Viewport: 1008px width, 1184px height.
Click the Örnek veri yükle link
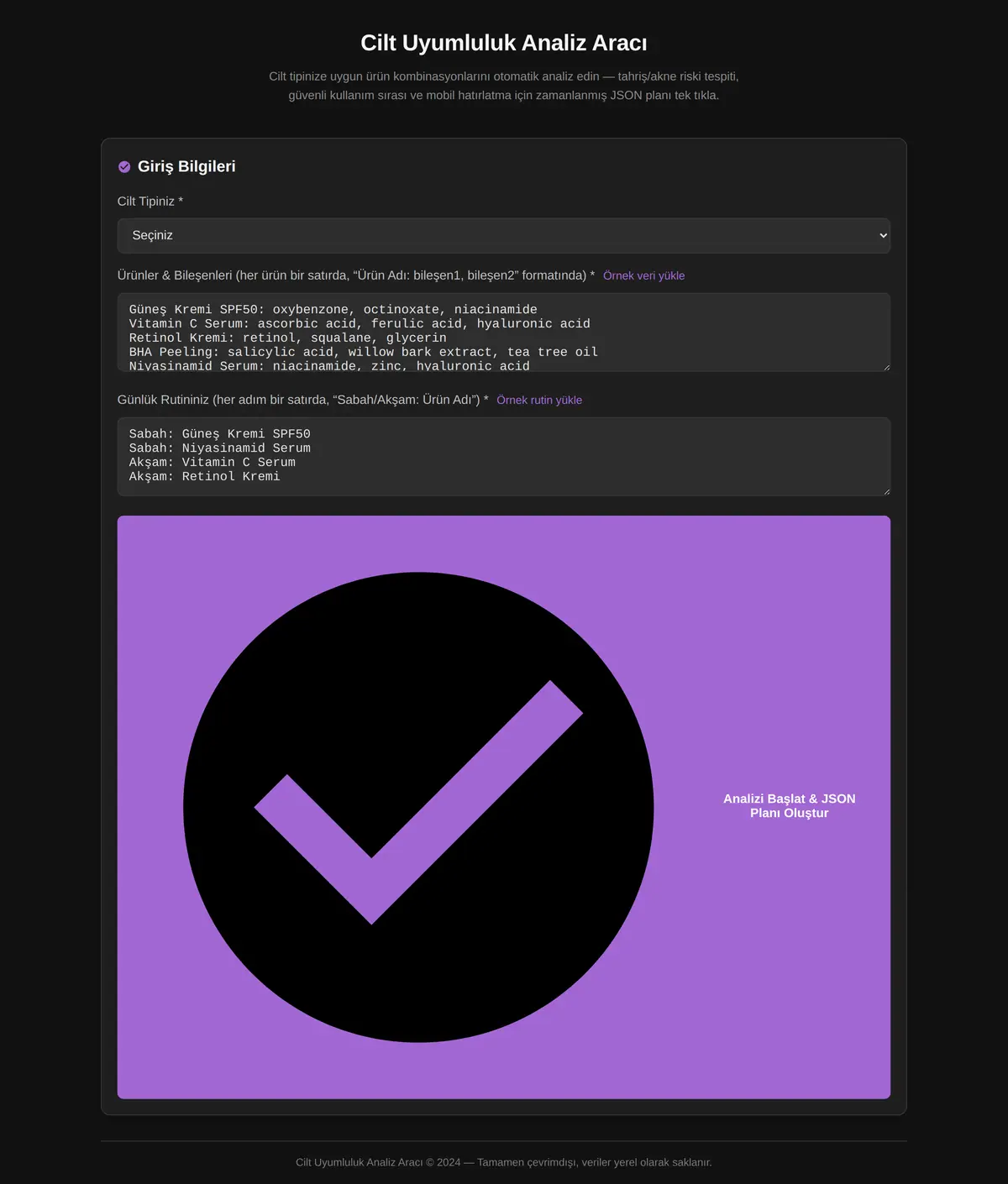point(643,275)
